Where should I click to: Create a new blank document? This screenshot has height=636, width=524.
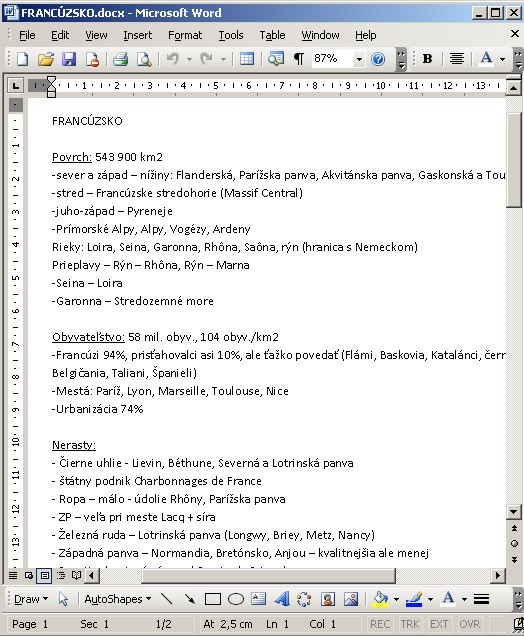[x=23, y=59]
